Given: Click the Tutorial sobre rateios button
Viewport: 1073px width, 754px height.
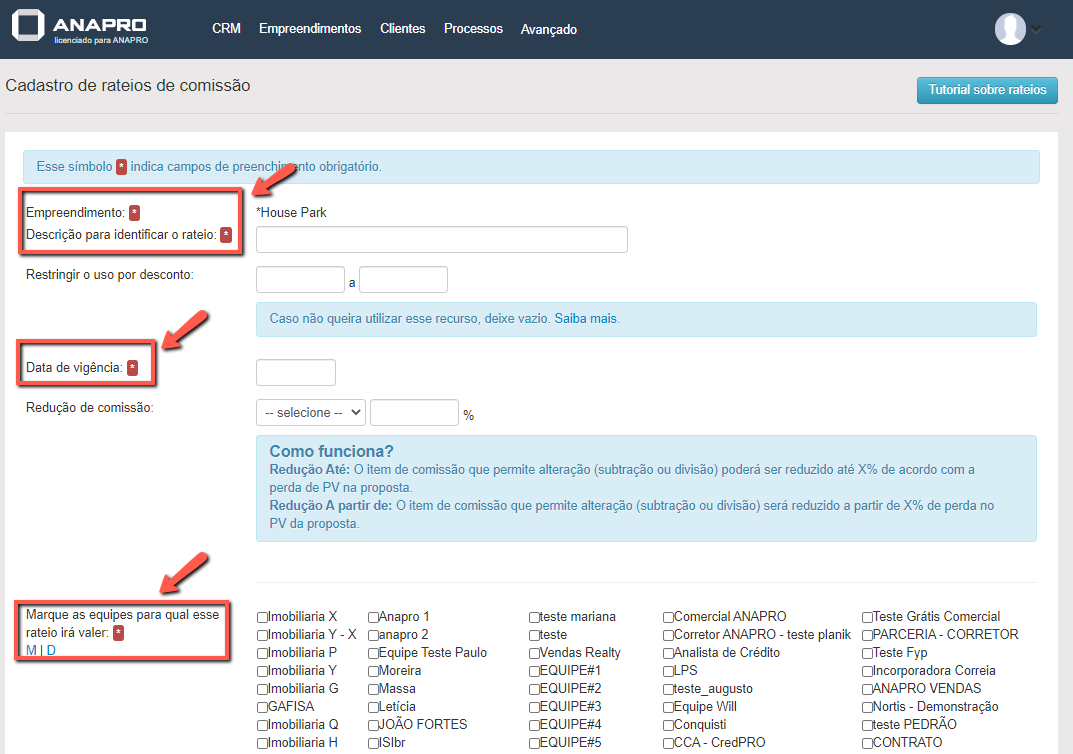Looking at the screenshot, I should click(986, 90).
